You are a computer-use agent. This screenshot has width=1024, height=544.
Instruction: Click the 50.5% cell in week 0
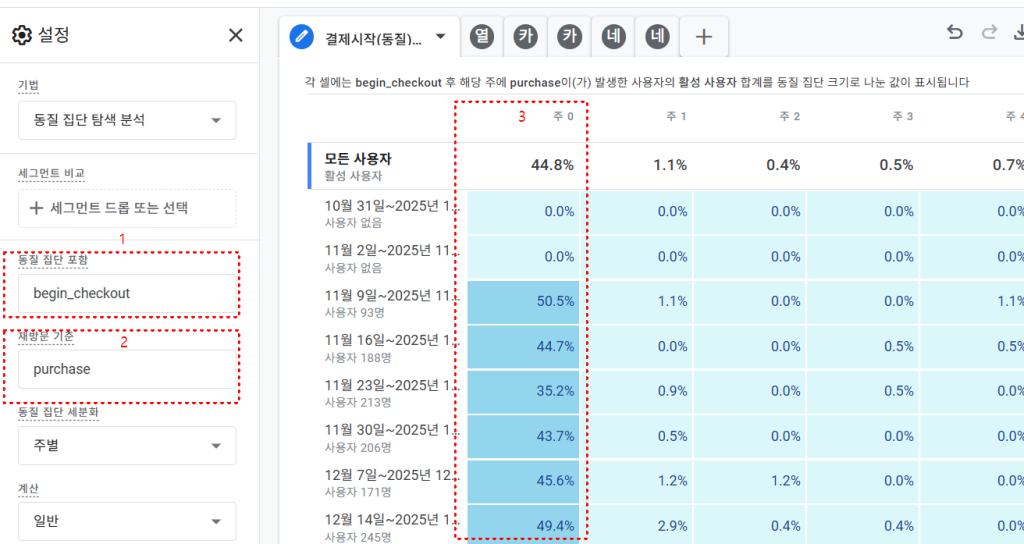click(523, 301)
